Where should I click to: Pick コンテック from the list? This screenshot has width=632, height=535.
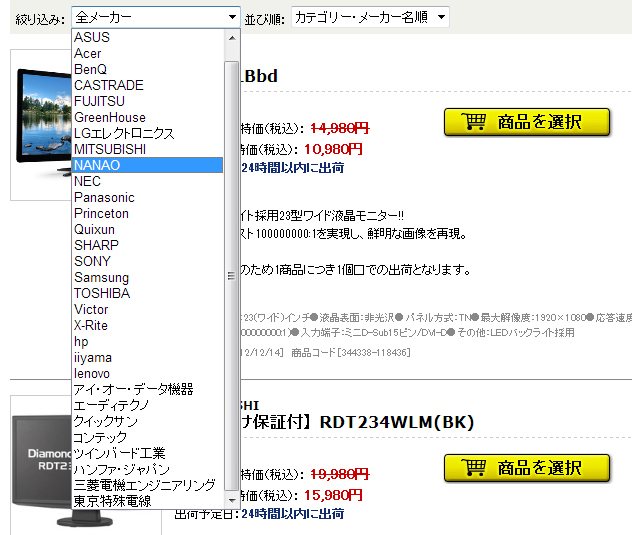[148, 437]
